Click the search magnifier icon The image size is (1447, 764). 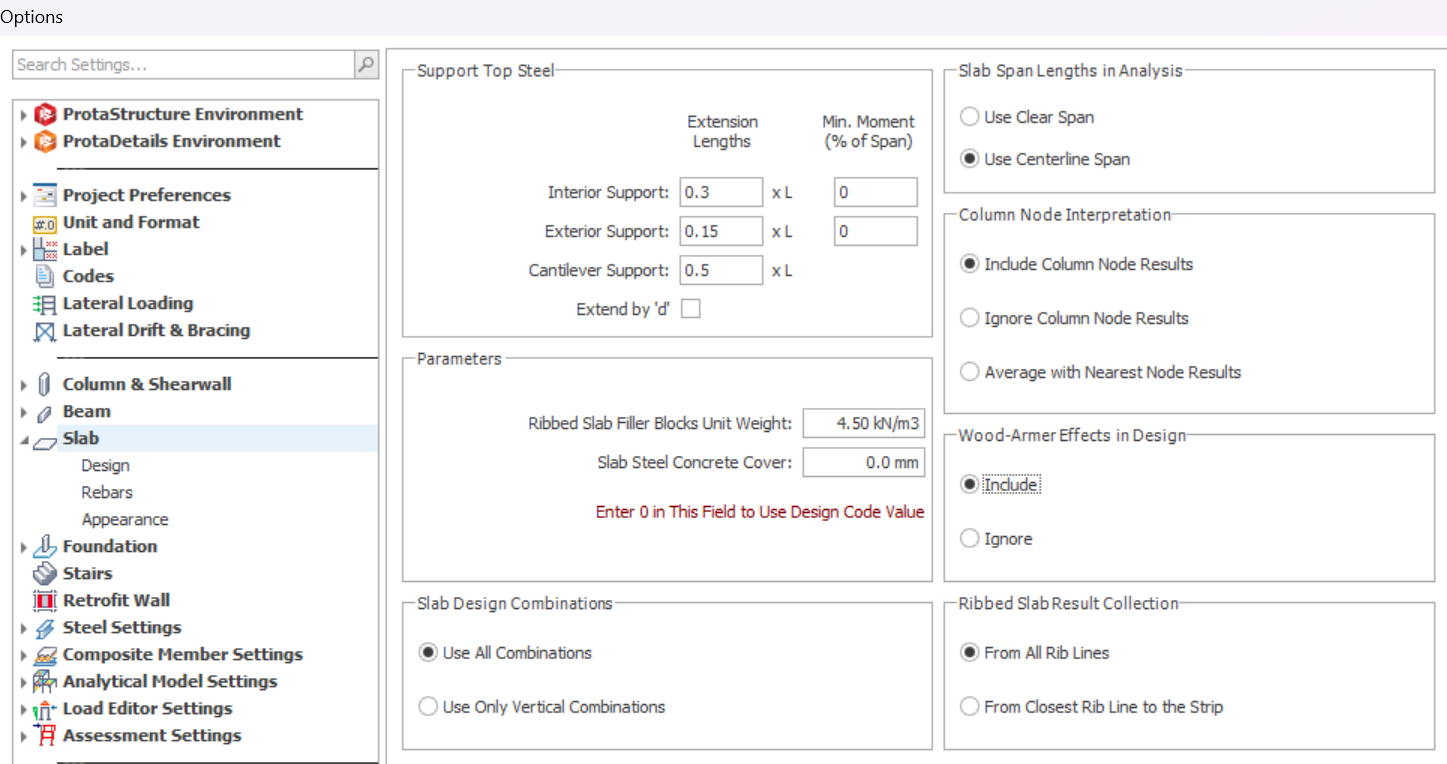366,65
